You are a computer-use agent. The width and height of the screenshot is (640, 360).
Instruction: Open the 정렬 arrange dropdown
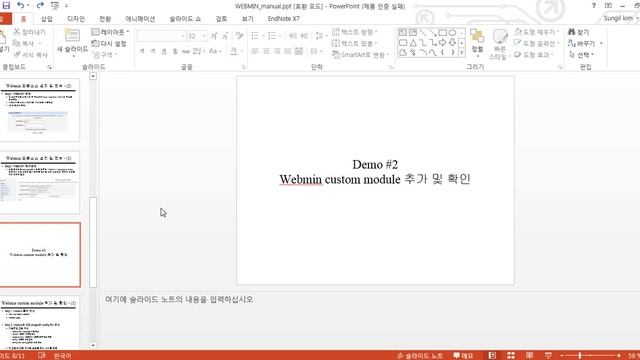click(477, 42)
